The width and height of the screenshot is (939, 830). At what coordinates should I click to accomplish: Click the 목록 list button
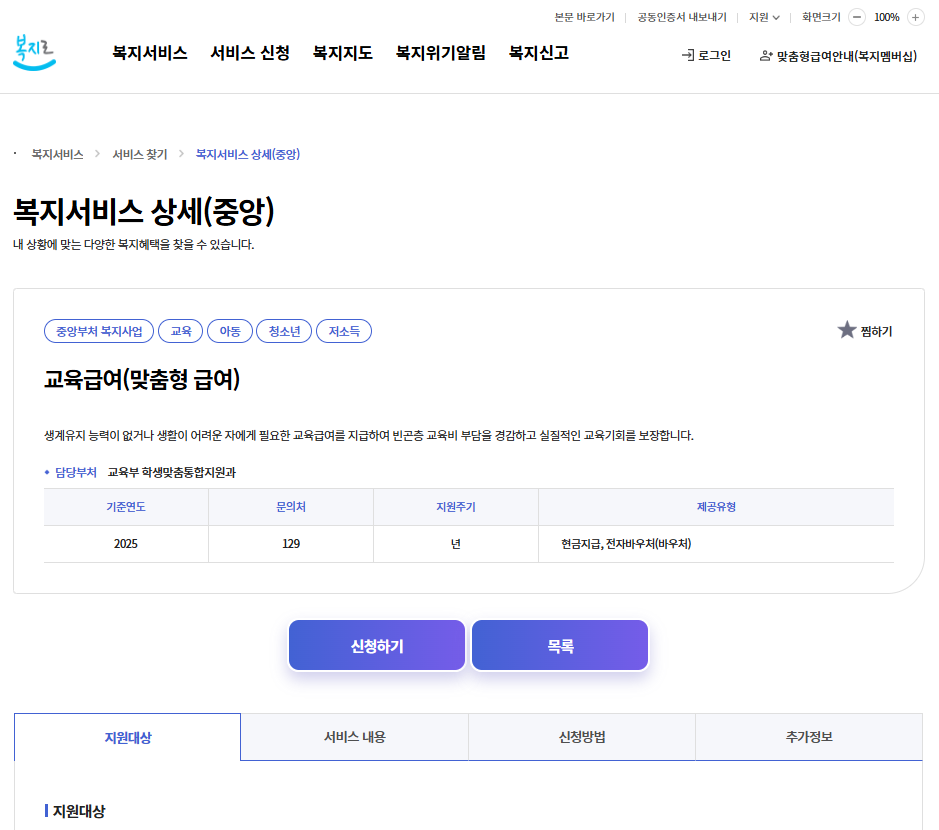[x=559, y=645]
